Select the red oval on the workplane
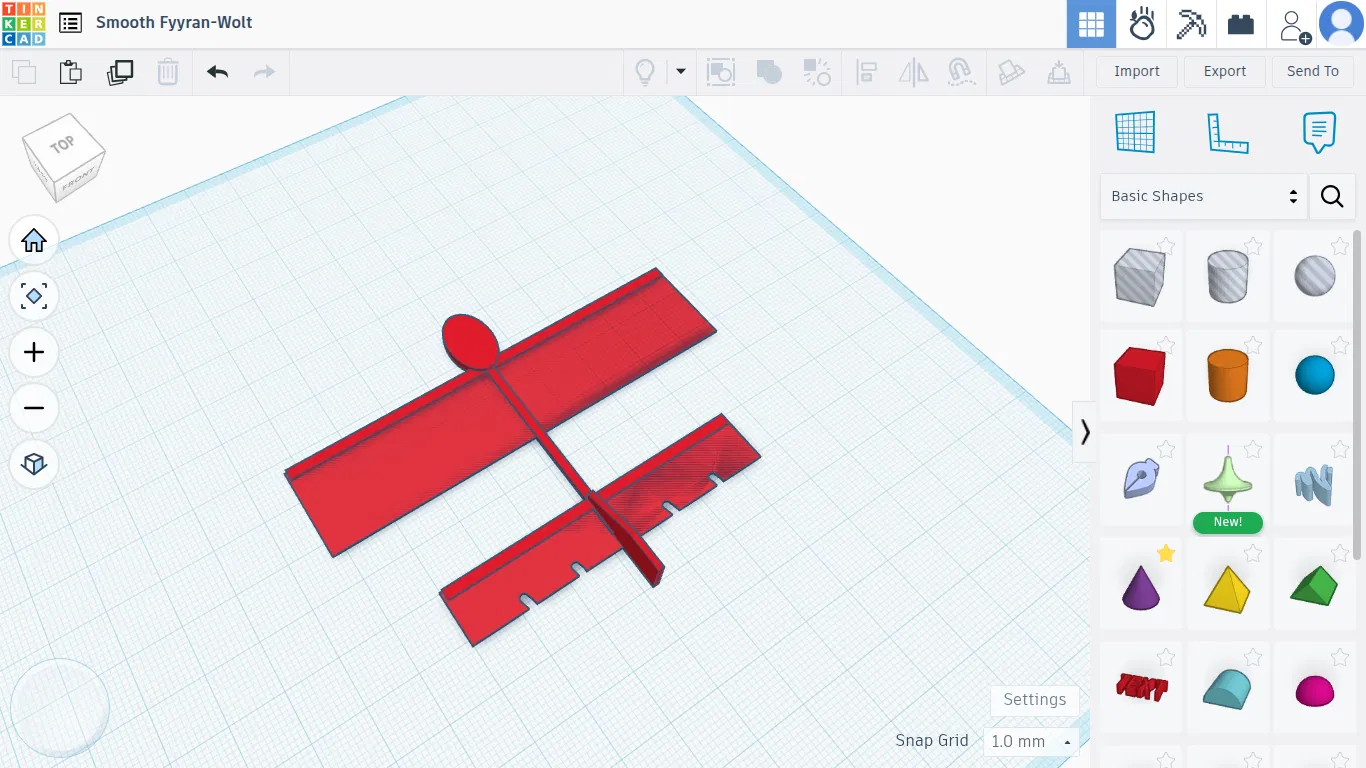This screenshot has height=768, width=1366. click(470, 341)
